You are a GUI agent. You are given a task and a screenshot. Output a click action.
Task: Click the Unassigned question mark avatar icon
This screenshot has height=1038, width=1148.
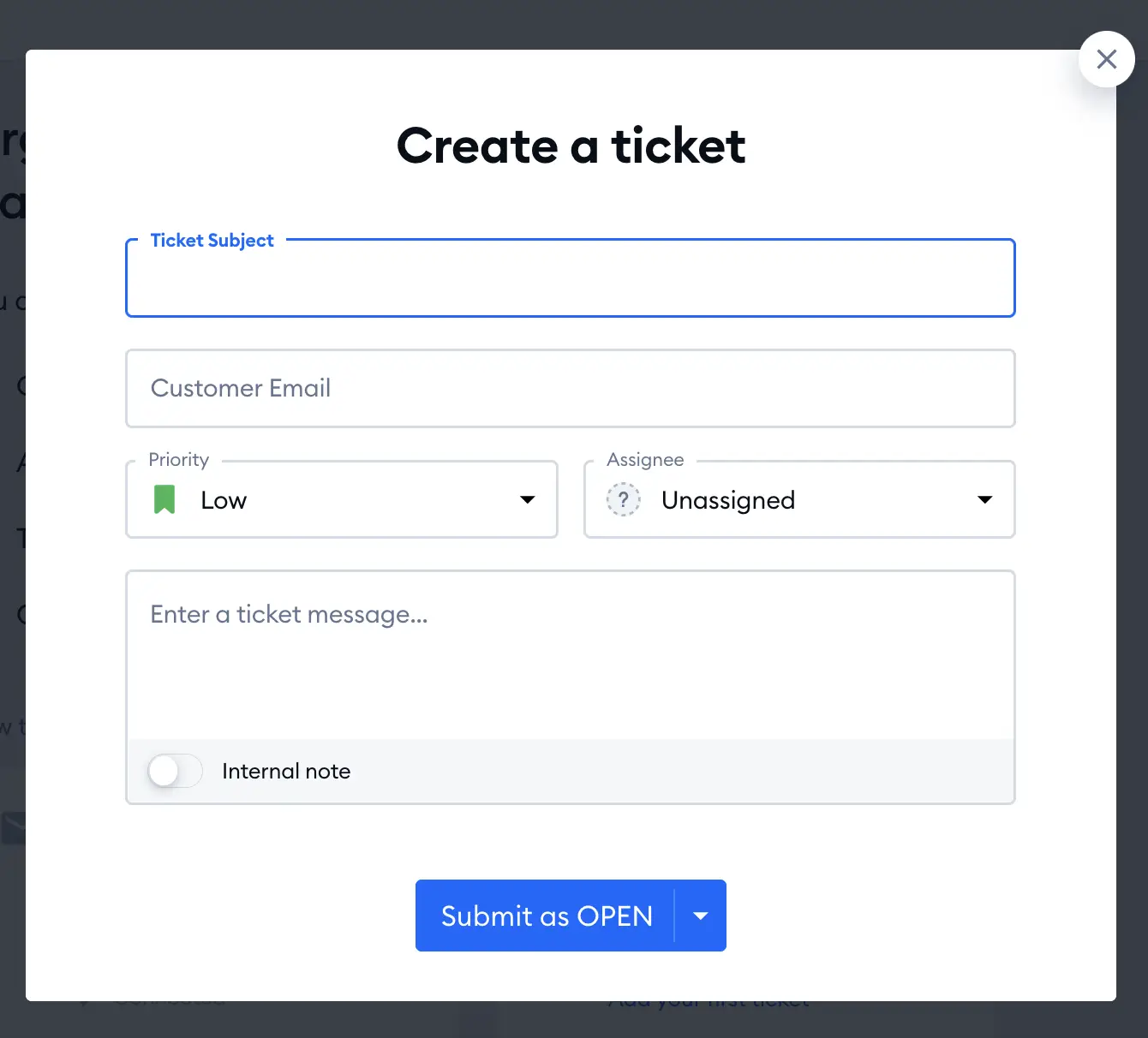[623, 499]
